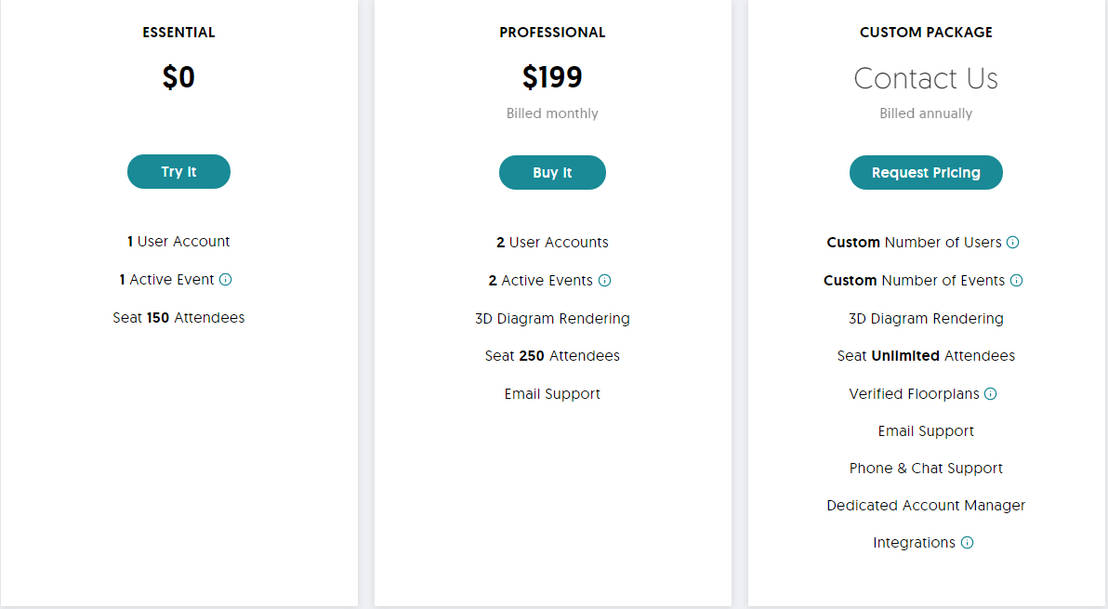This screenshot has width=1108, height=609.
Task: Click the info icon beside 1 Active Event
Action: [227, 280]
